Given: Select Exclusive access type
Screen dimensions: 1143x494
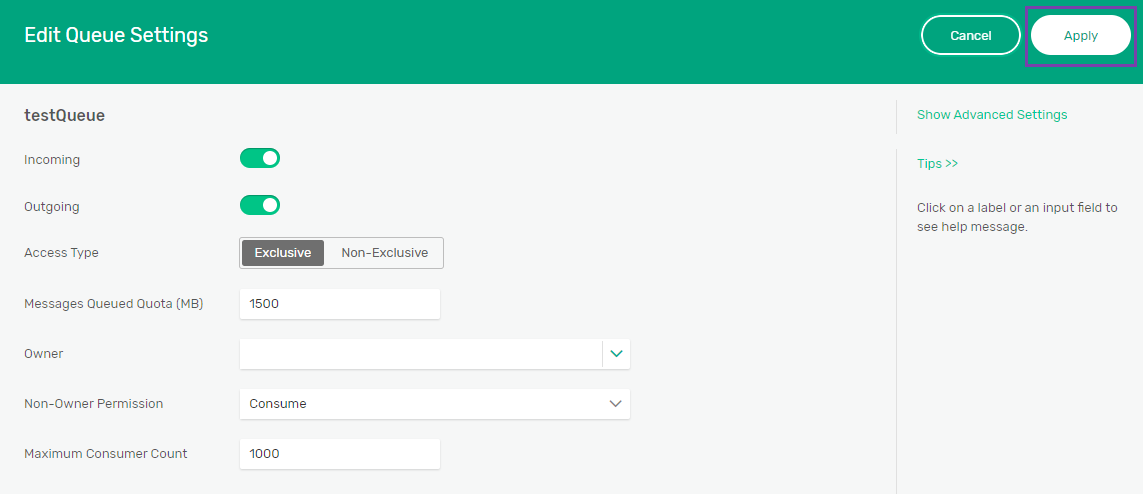Looking at the screenshot, I should coord(283,253).
